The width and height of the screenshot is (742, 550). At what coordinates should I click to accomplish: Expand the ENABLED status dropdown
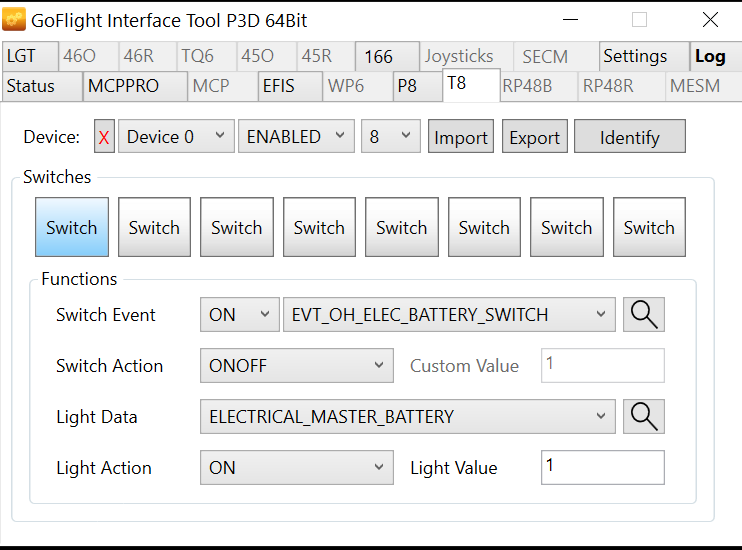296,137
